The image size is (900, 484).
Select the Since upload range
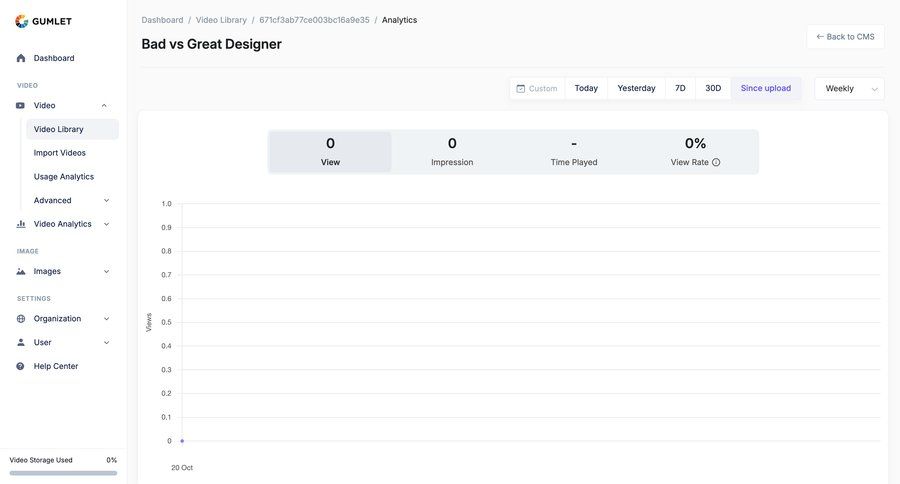pyautogui.click(x=766, y=88)
